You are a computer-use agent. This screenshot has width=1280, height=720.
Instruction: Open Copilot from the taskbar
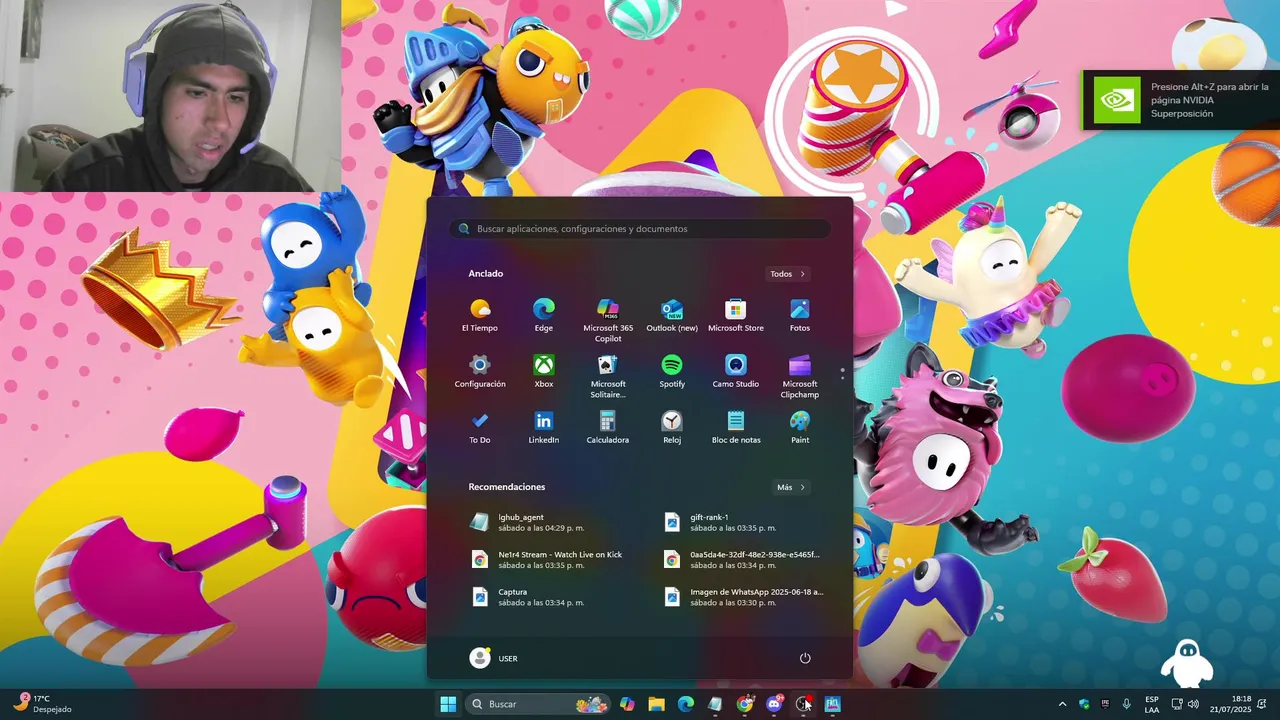pos(627,704)
